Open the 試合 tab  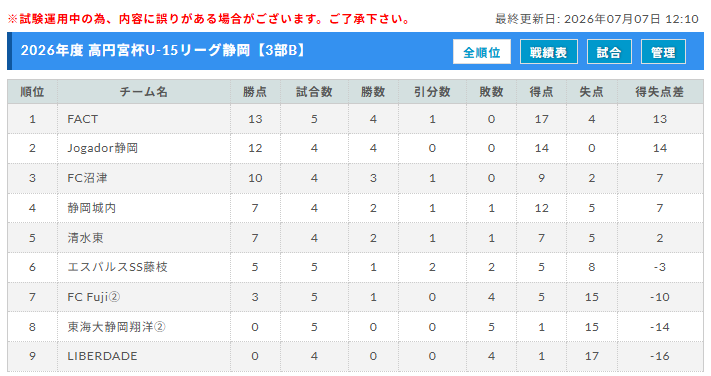coord(609,52)
